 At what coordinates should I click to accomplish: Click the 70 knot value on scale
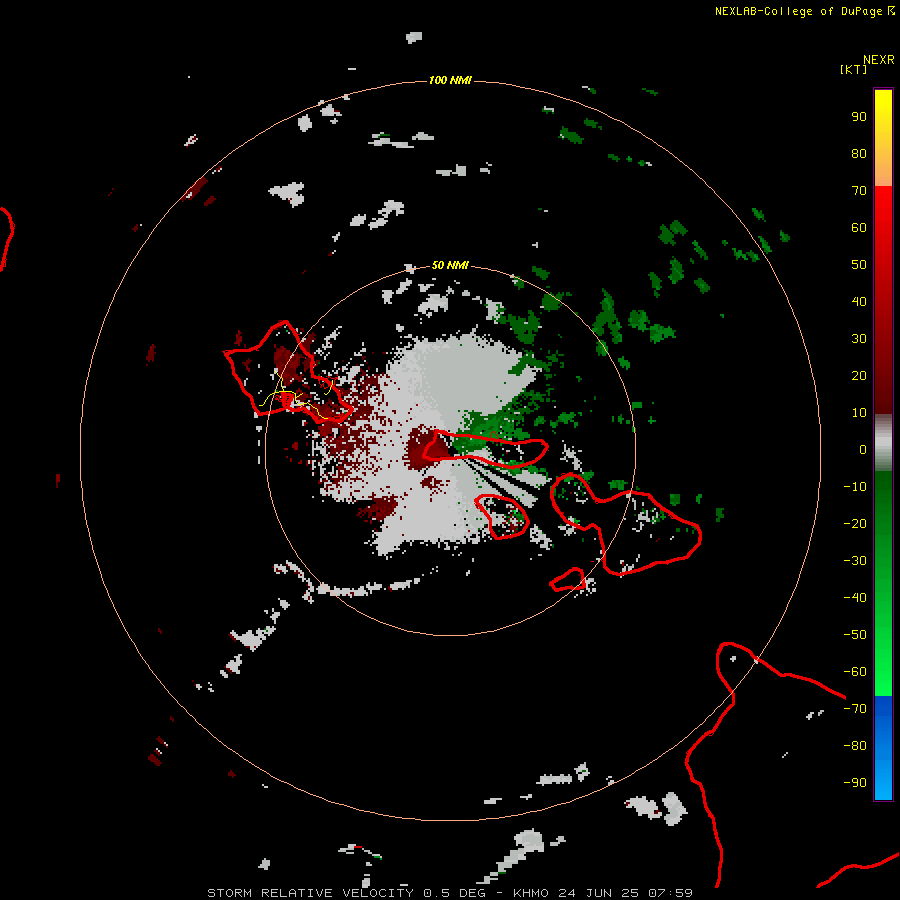point(859,191)
